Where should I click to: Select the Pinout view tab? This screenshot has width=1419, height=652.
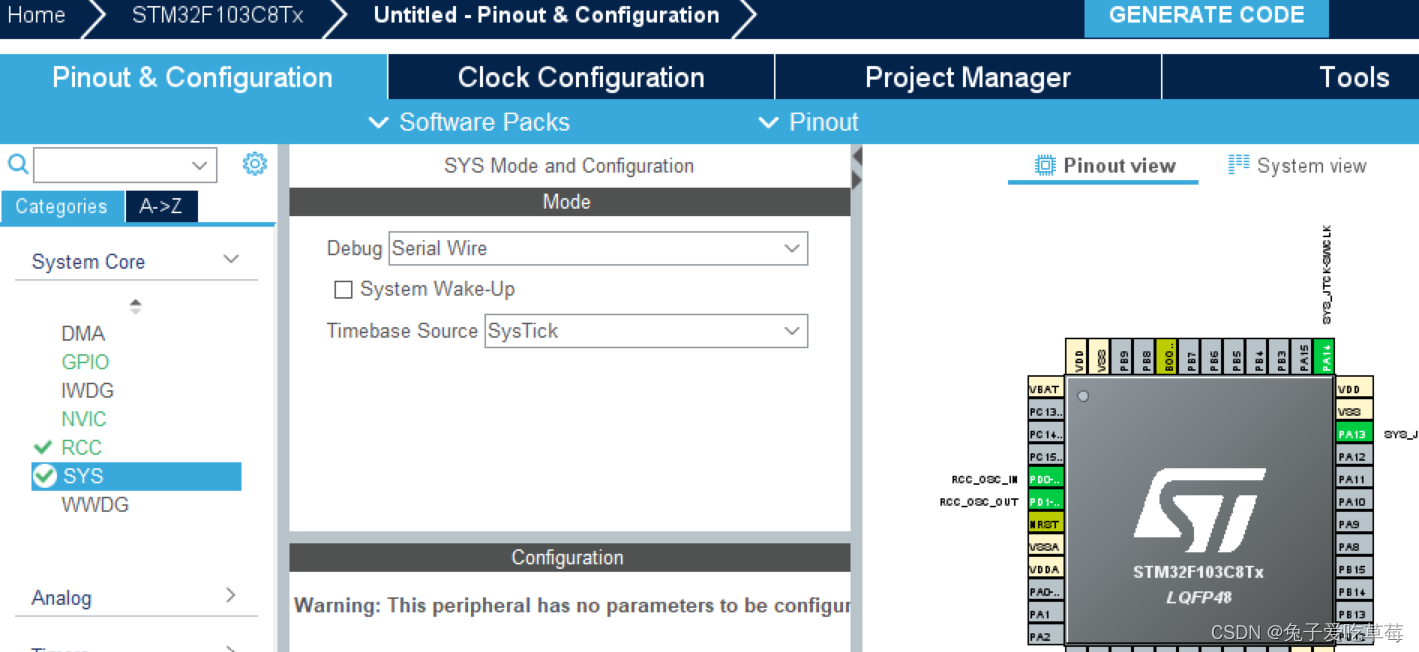pyautogui.click(x=1104, y=166)
